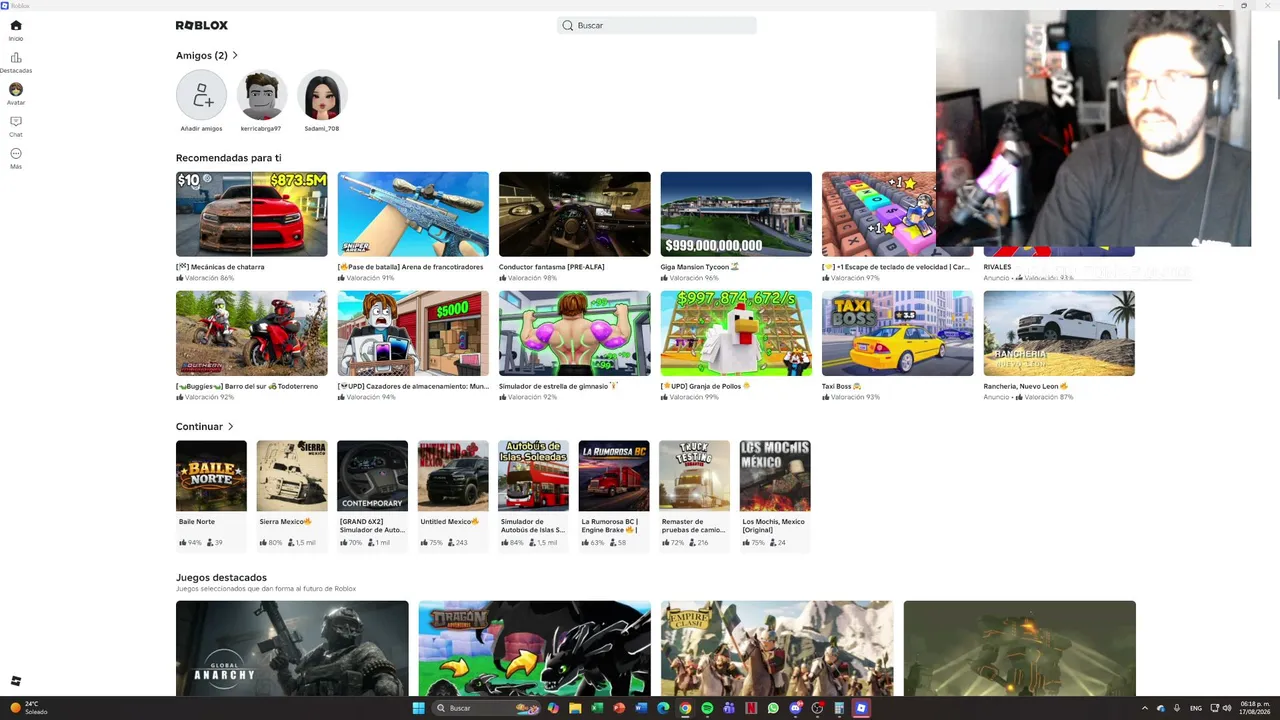Open the featured Dragon game banner
The image size is (1280, 720).
point(535,648)
